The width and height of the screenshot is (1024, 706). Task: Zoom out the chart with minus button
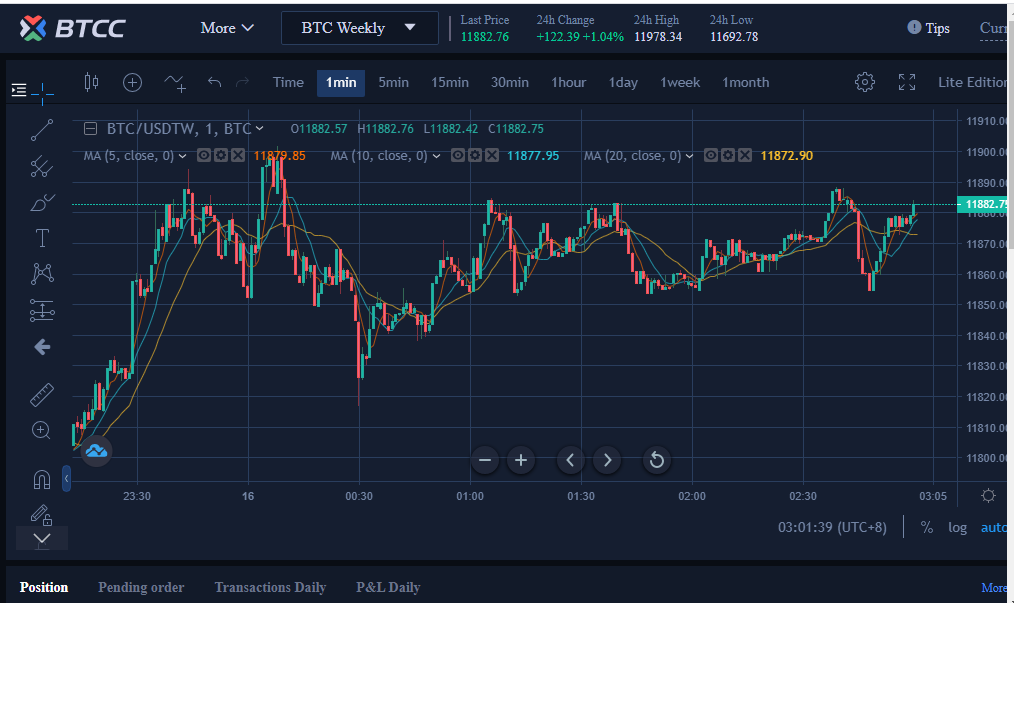(x=485, y=460)
